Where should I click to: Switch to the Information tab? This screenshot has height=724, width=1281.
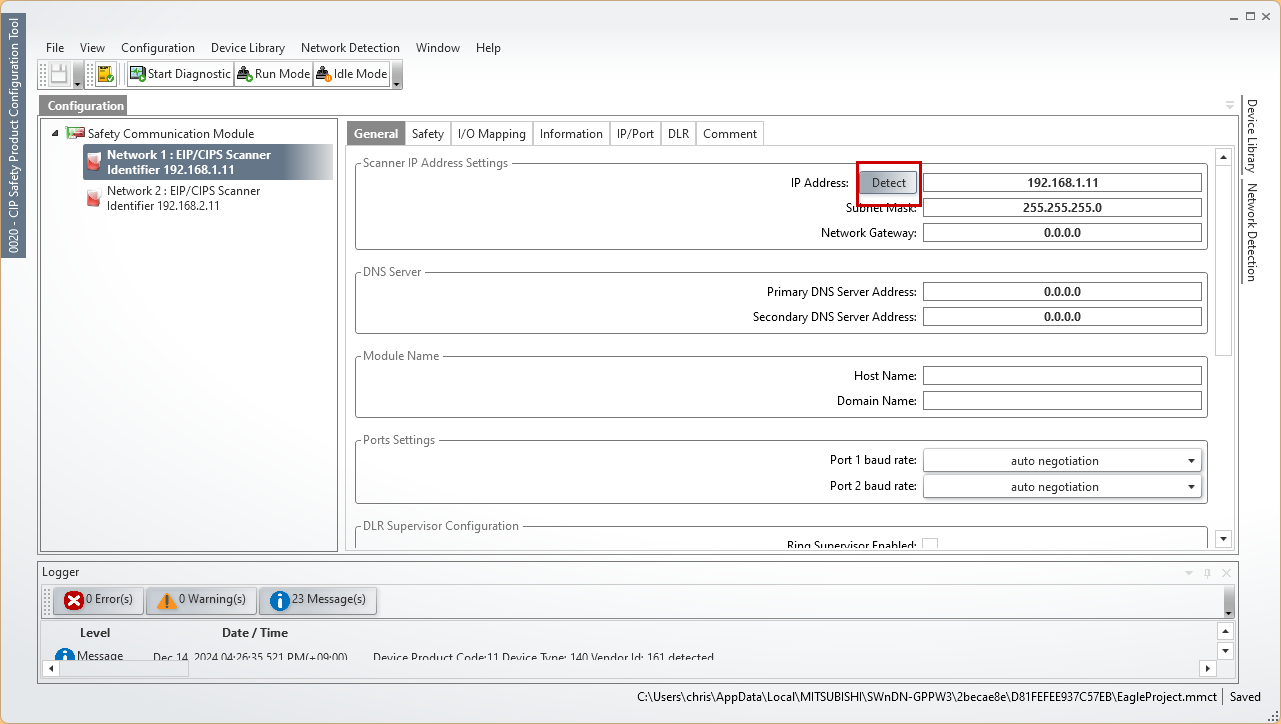click(x=571, y=133)
